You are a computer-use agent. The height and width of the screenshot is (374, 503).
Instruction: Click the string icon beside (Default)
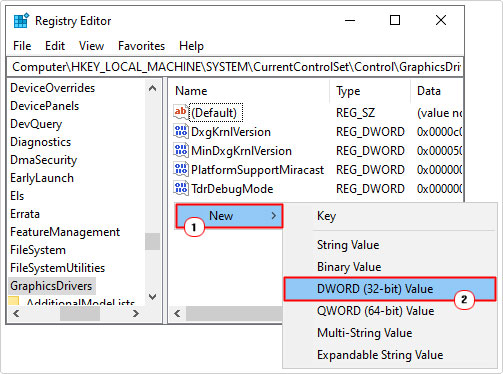[x=181, y=112]
